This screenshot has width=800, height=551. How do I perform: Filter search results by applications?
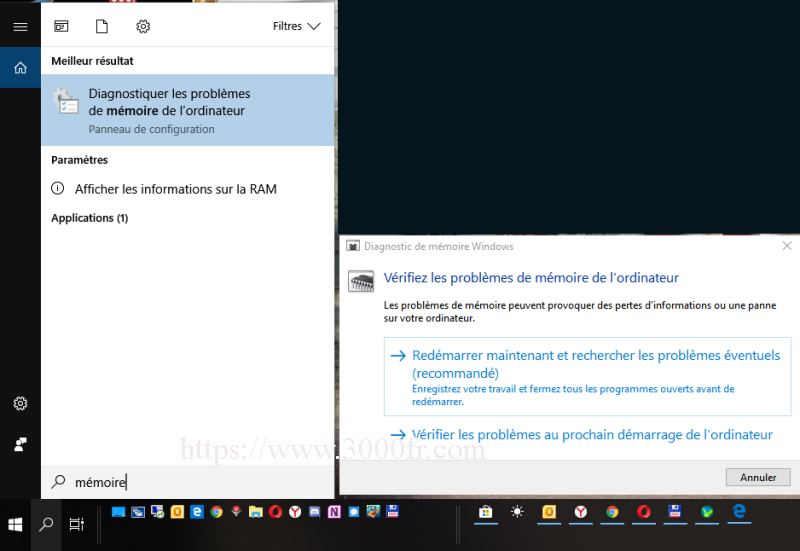(x=61, y=26)
